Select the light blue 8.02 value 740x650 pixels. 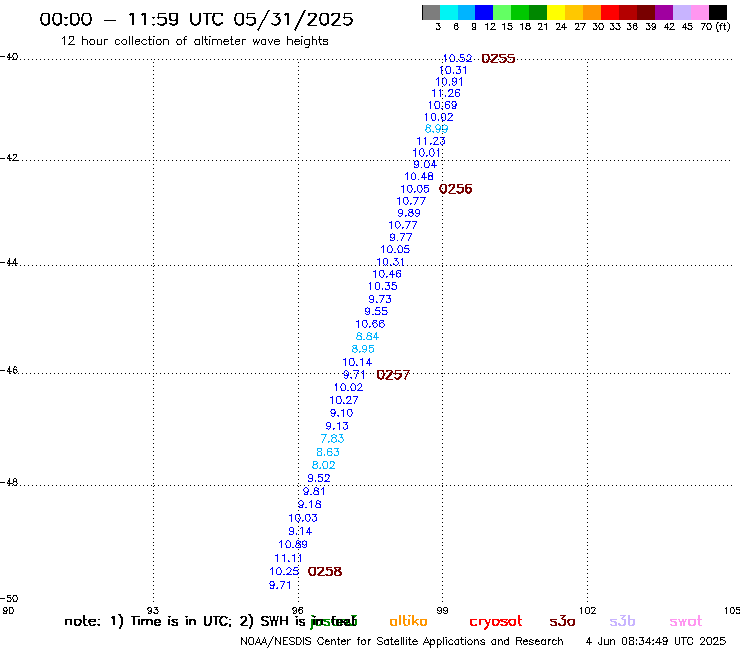pos(324,465)
